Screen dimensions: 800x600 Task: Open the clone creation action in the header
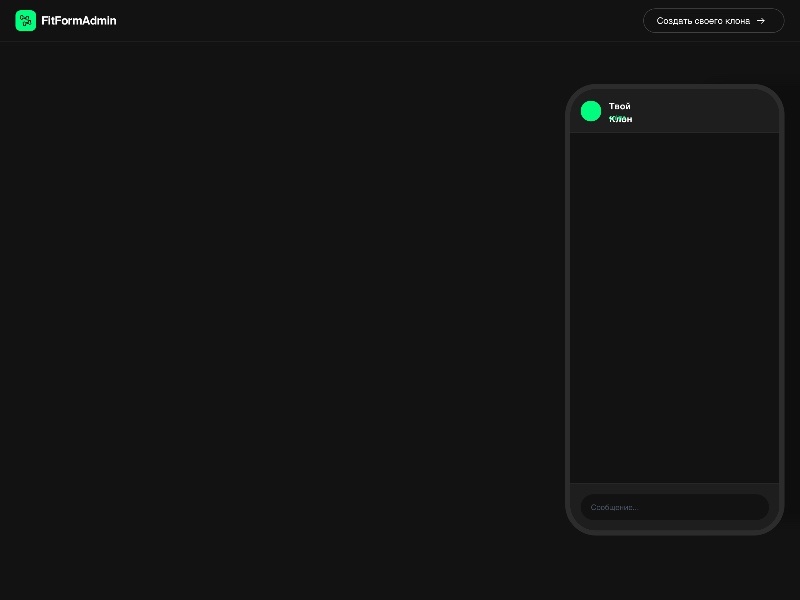click(713, 20)
